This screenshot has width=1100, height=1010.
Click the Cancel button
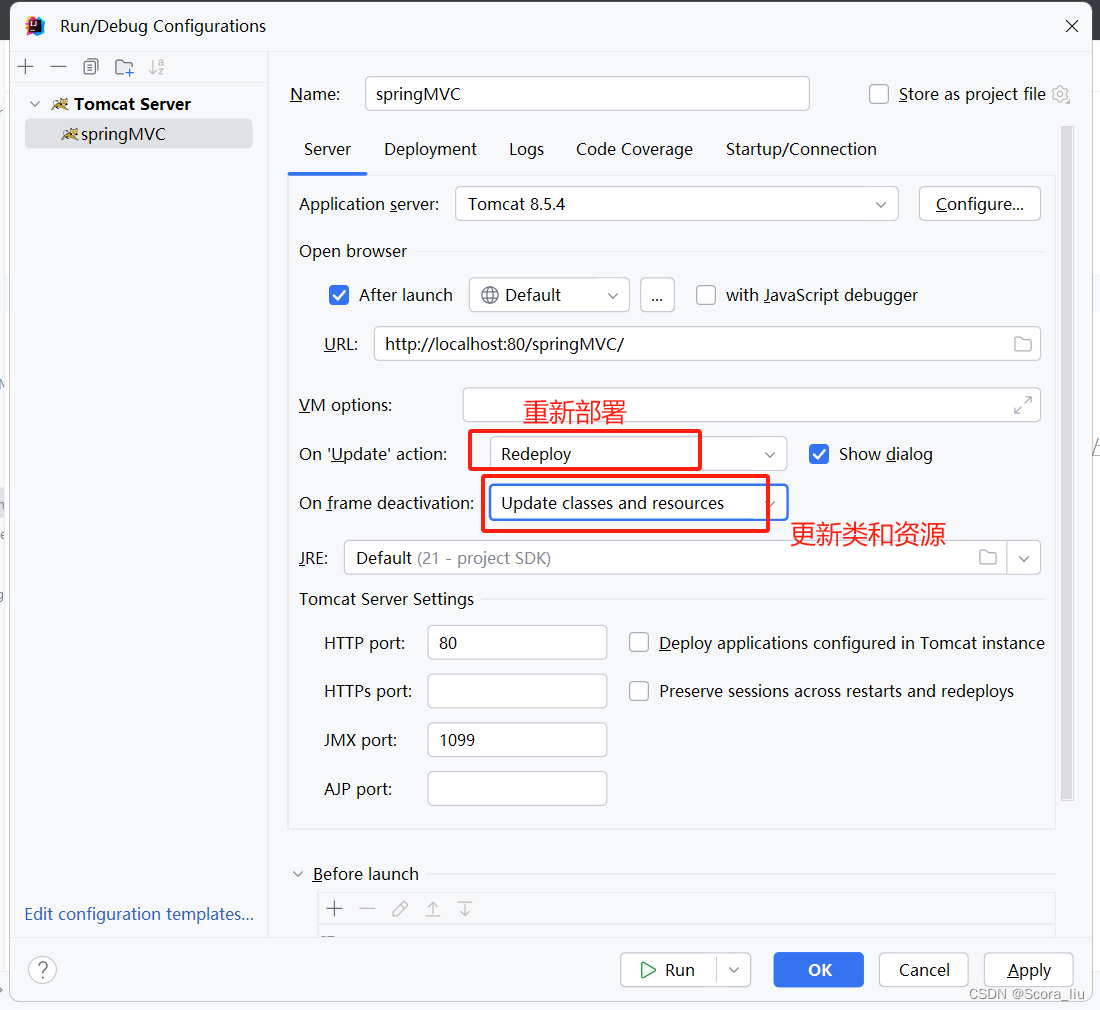924,969
